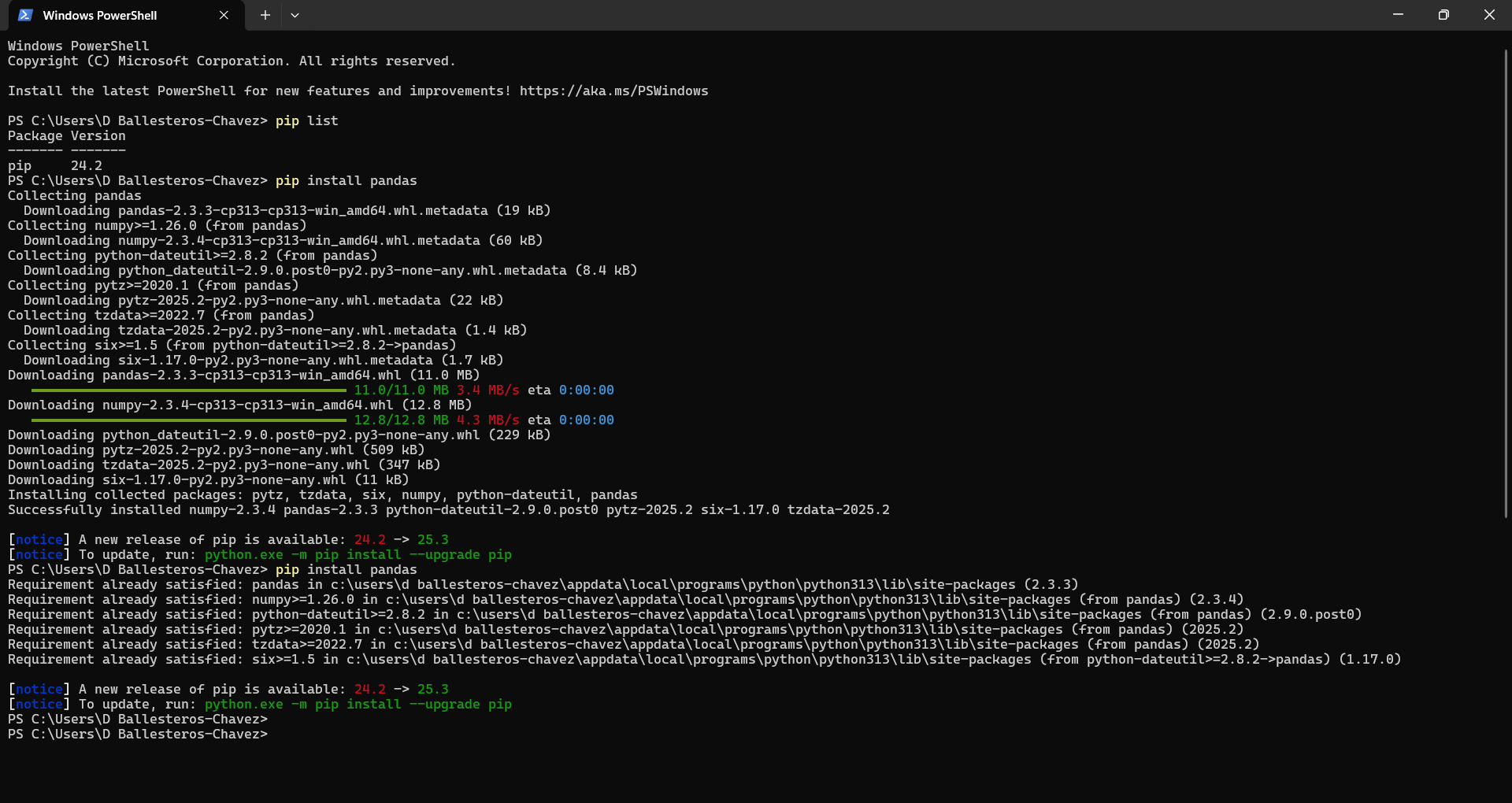Image resolution: width=1512 pixels, height=803 pixels.
Task: Click the pandas download progress bar
Action: click(187, 390)
